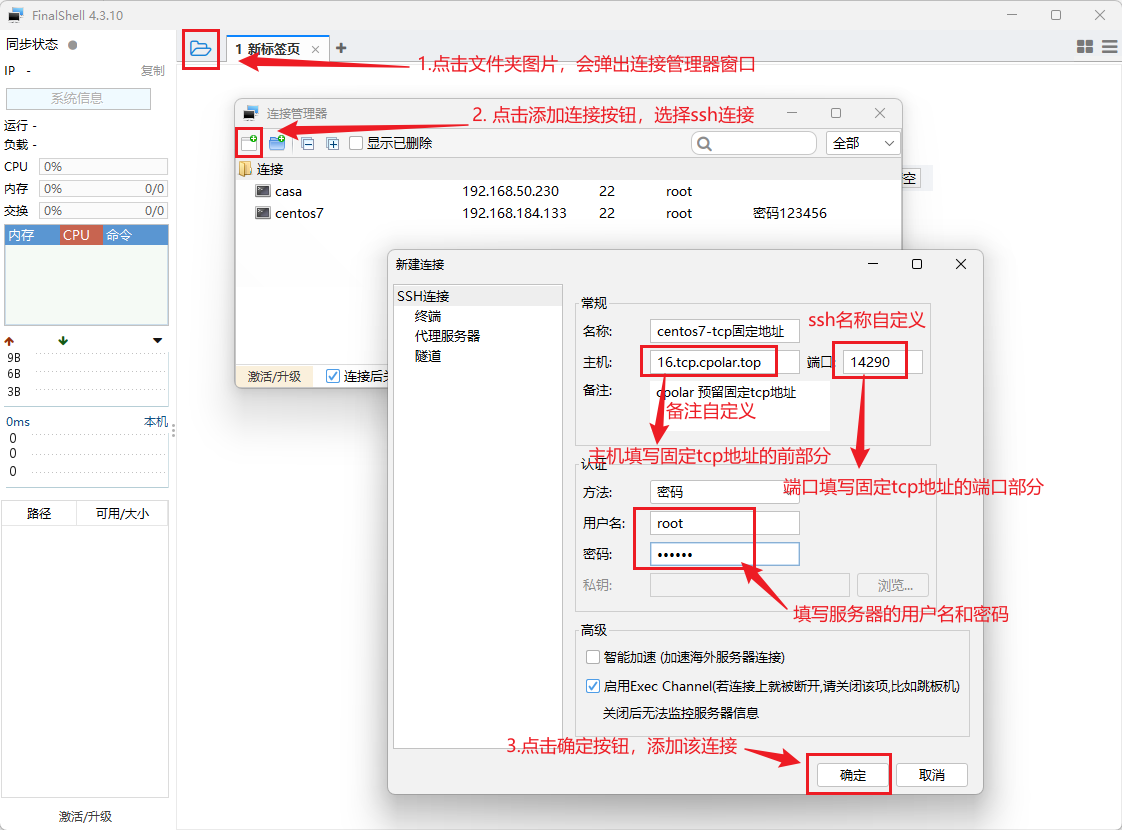
Task: Toggle the 显示已删除 checkbox
Action: pyautogui.click(x=356, y=143)
